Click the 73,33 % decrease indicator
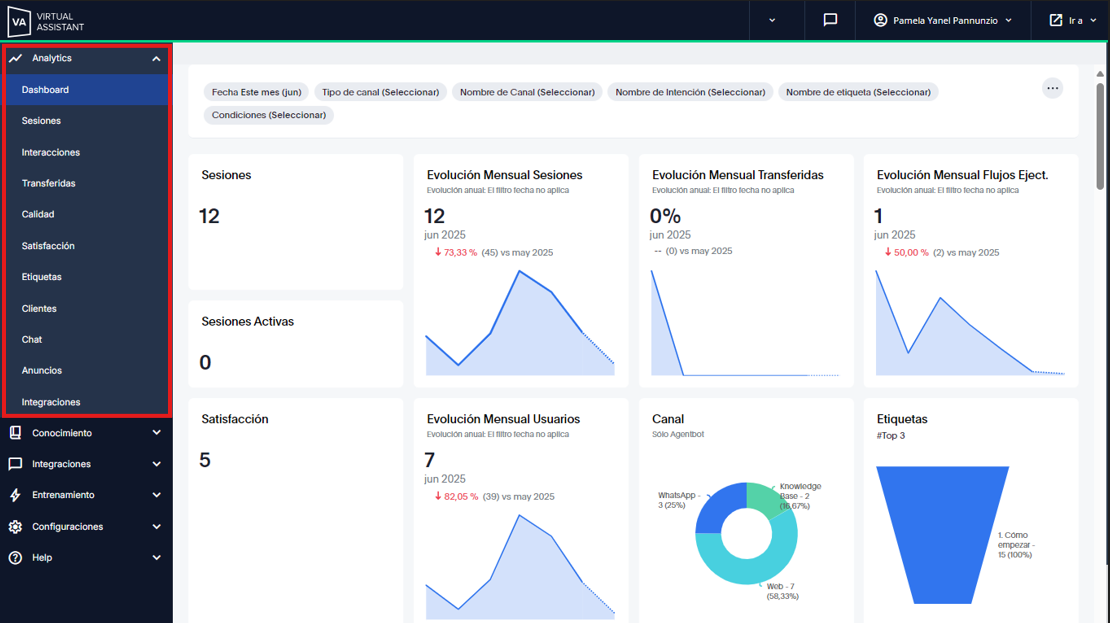 pyautogui.click(x=456, y=253)
